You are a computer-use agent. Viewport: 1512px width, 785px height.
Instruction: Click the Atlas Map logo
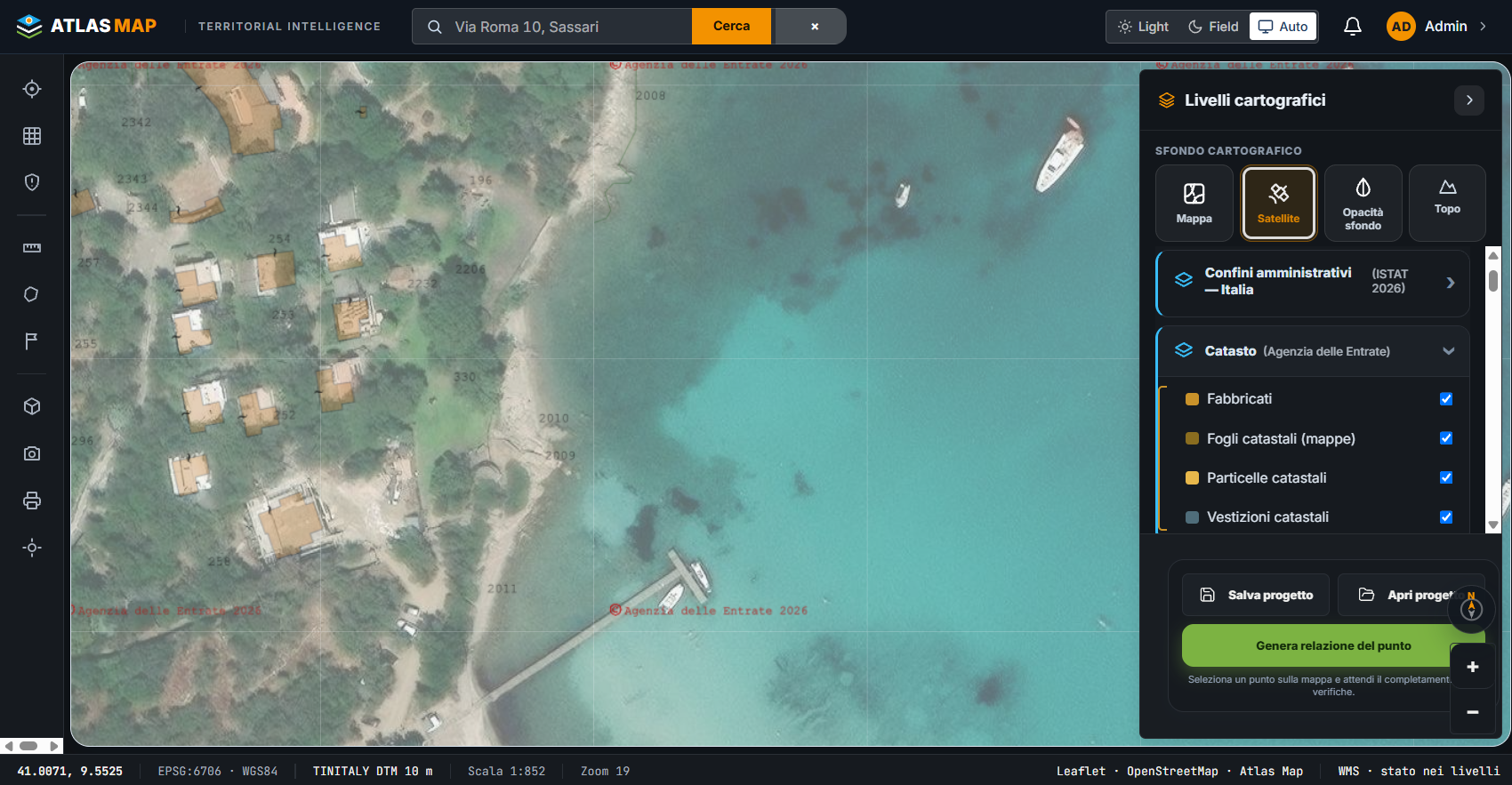(x=86, y=27)
